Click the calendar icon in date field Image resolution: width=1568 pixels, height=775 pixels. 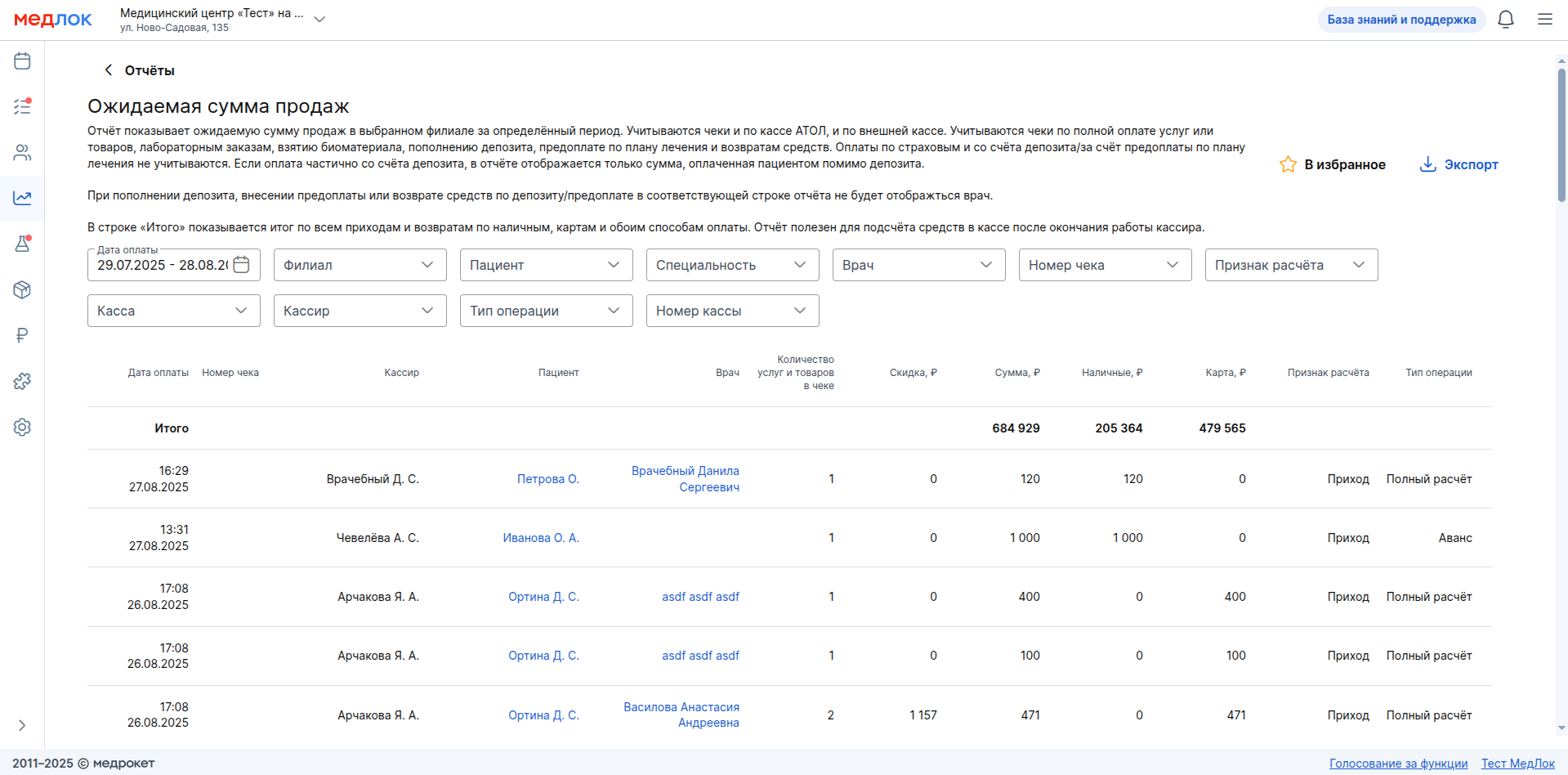[x=241, y=265]
